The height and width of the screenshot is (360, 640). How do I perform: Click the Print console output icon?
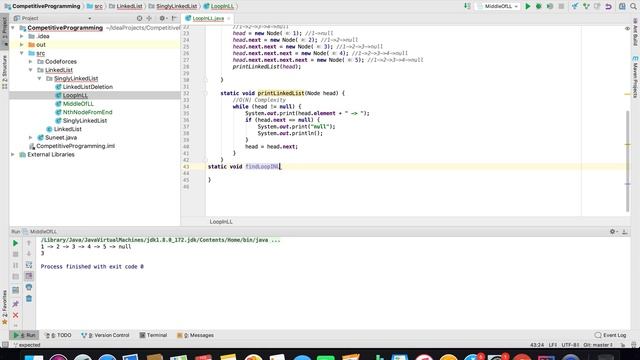[x=29, y=287]
